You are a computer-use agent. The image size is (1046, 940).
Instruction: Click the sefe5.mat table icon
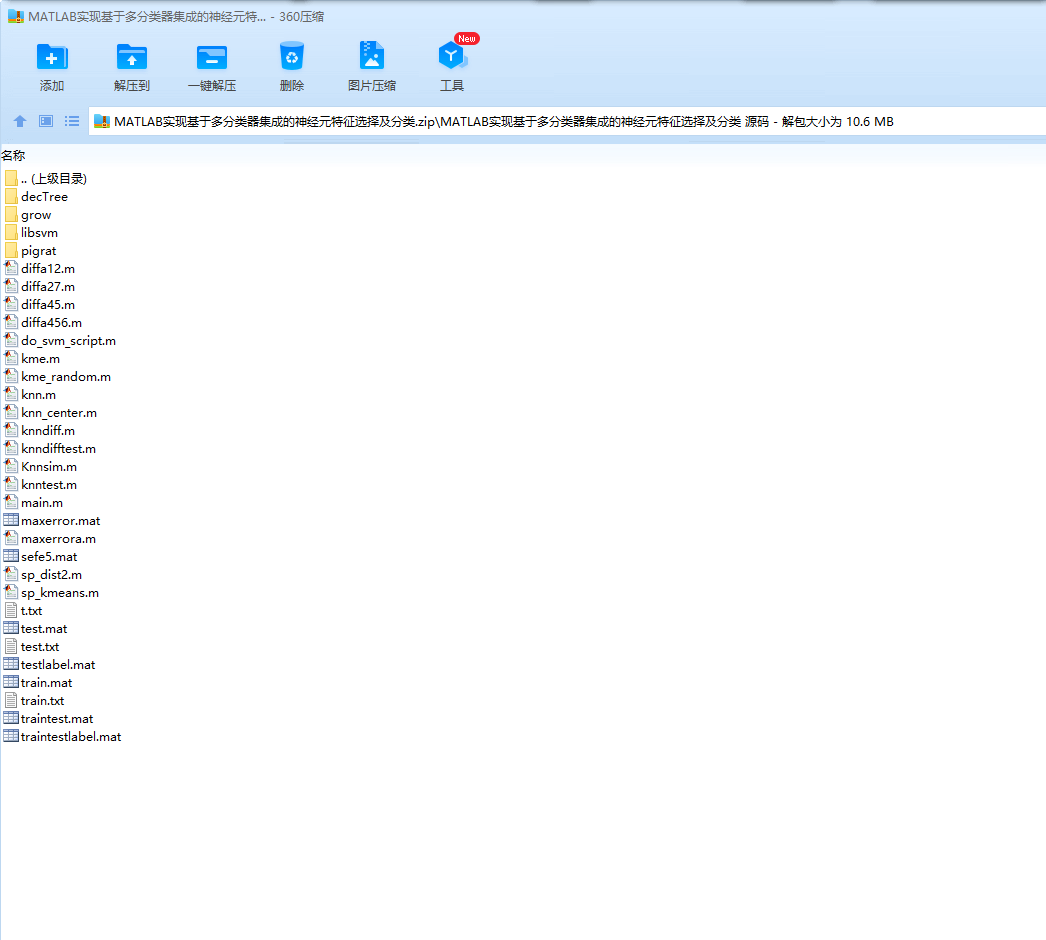tap(11, 556)
